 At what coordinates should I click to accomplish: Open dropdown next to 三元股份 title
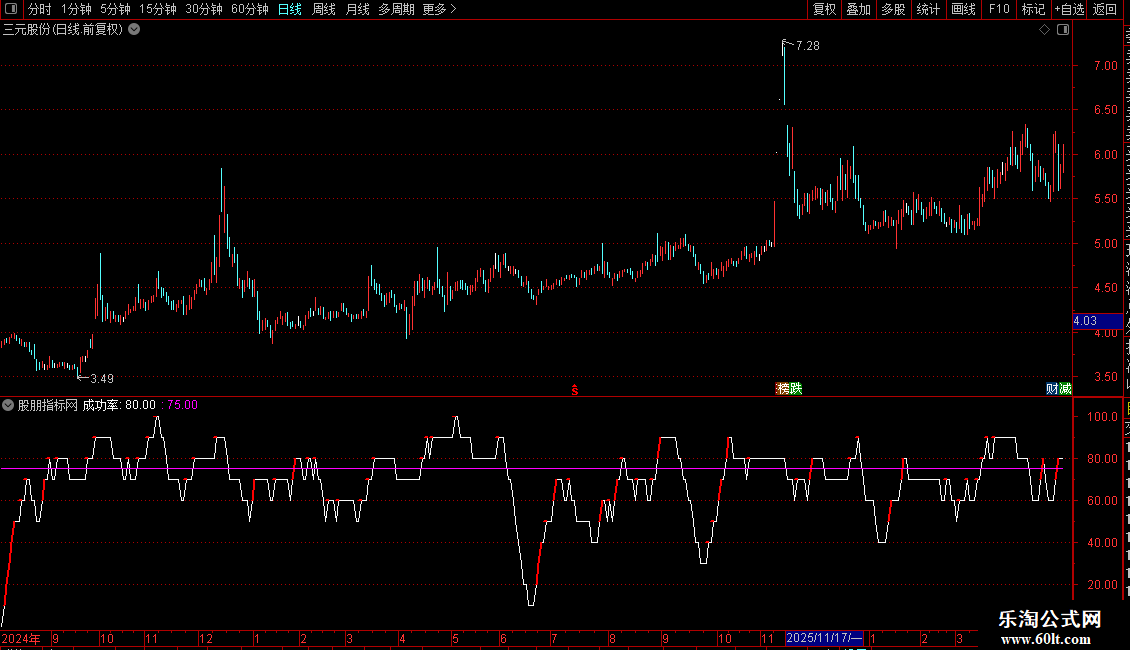134,30
